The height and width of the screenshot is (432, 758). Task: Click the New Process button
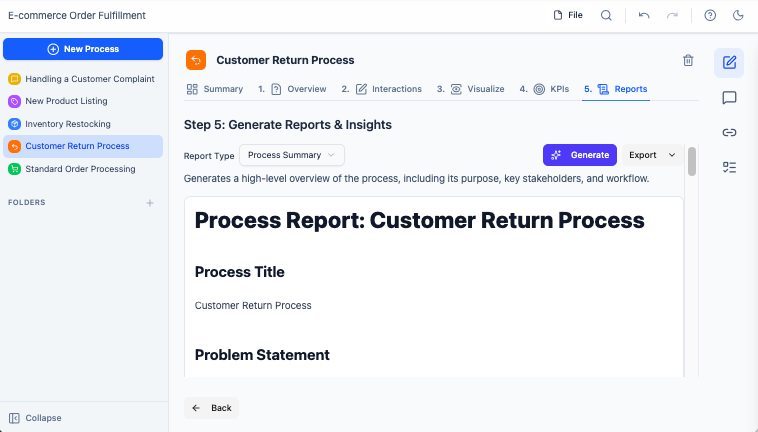pos(83,49)
